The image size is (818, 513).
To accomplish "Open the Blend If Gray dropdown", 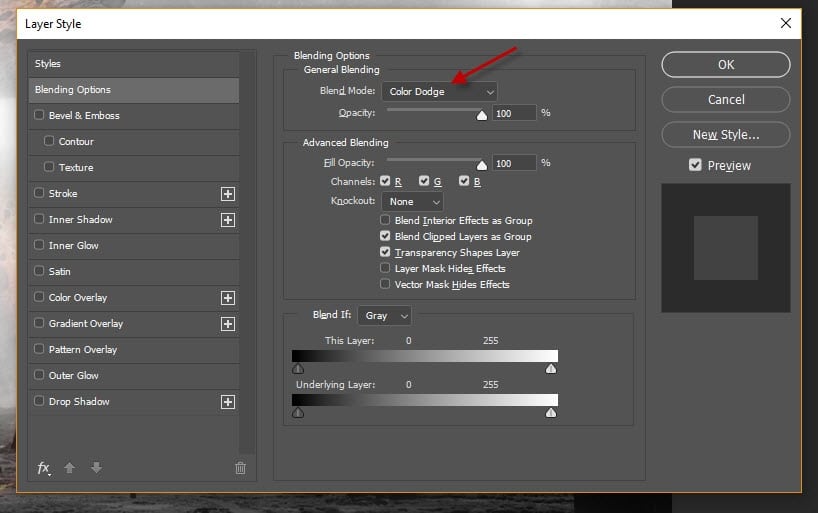I will pyautogui.click(x=385, y=316).
